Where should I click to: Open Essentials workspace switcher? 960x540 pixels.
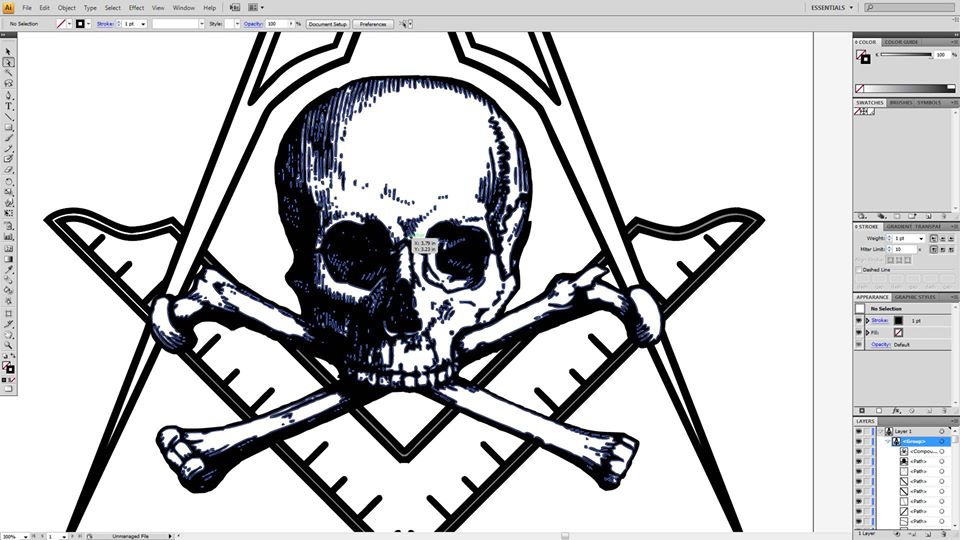831,8
